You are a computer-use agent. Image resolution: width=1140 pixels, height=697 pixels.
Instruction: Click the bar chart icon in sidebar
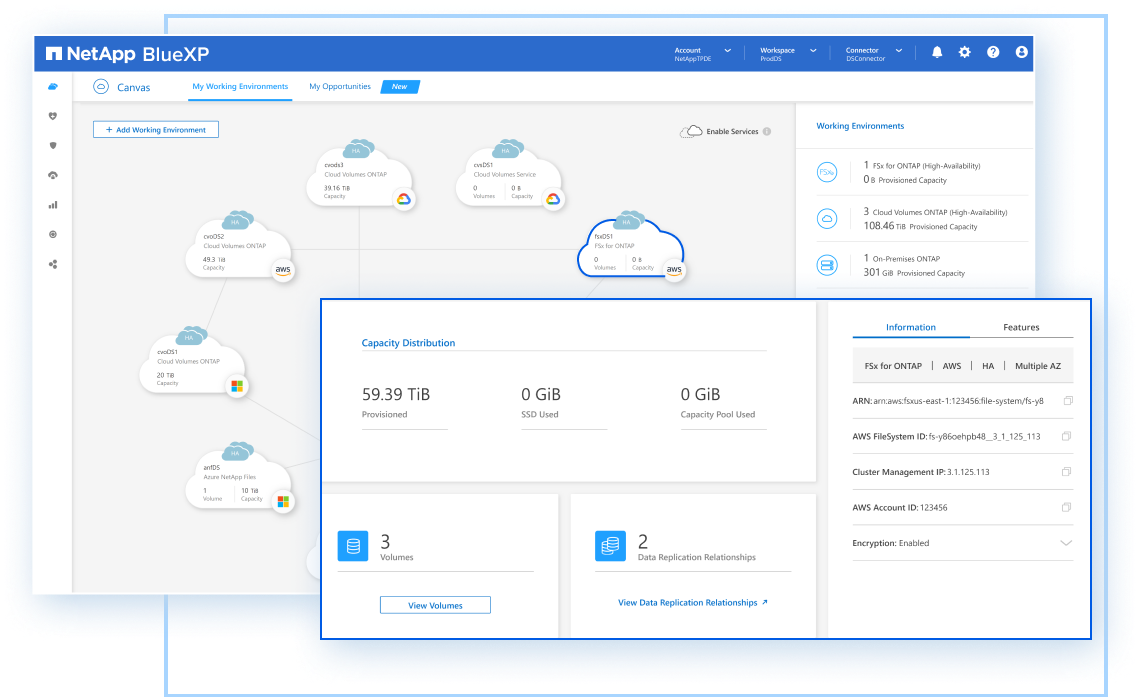(x=53, y=205)
